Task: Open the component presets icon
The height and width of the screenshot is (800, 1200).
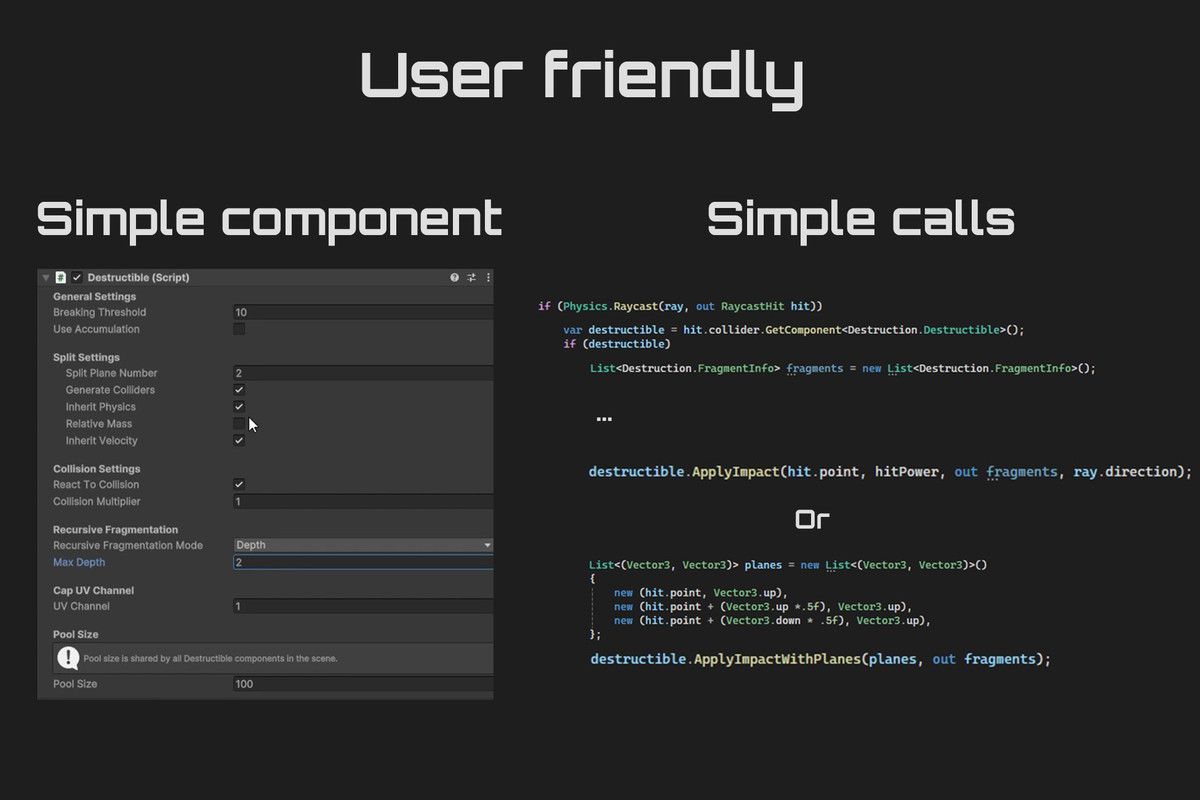Action: click(471, 277)
